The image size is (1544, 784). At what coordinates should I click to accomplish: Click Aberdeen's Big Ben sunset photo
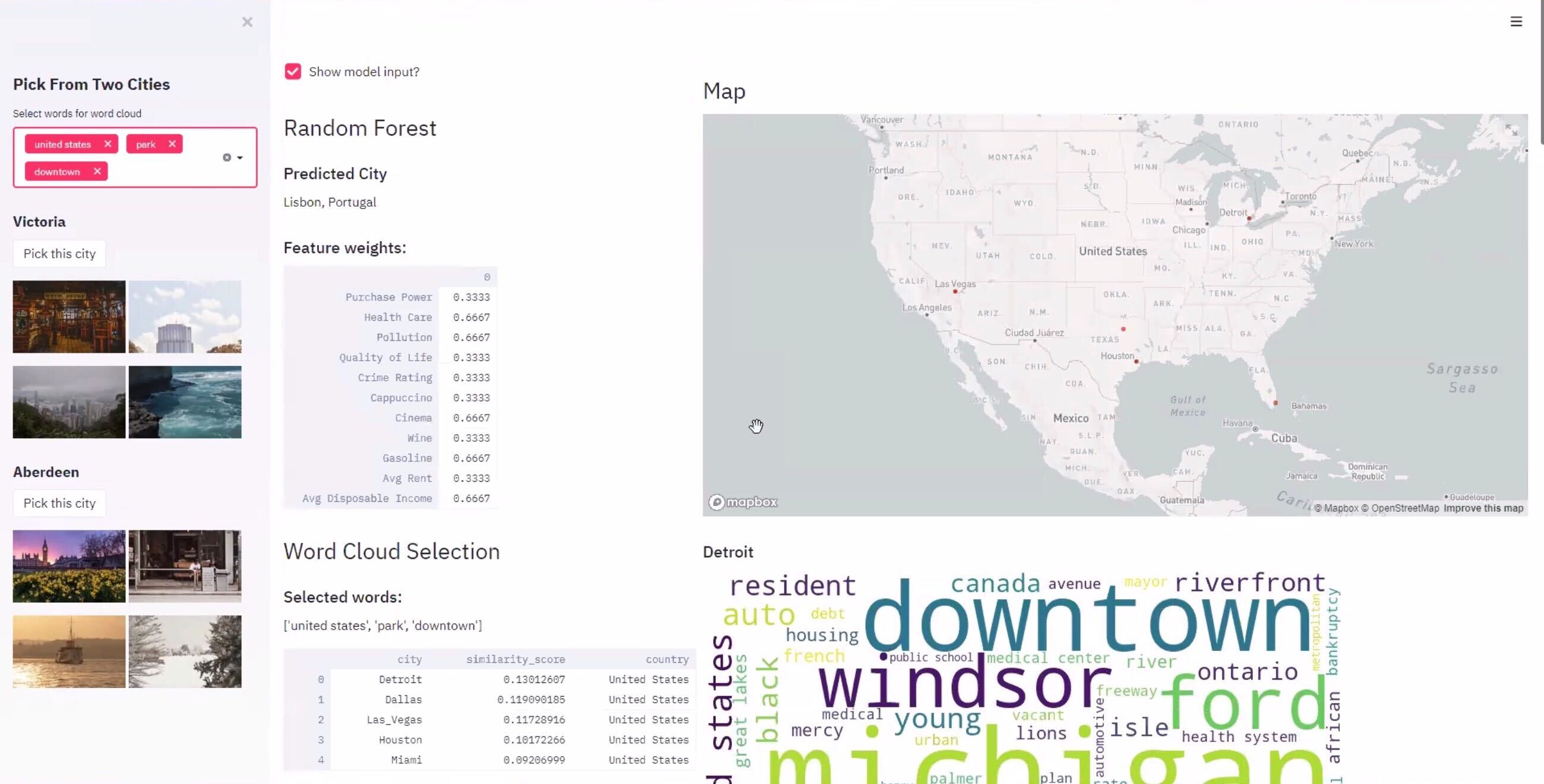pos(69,566)
